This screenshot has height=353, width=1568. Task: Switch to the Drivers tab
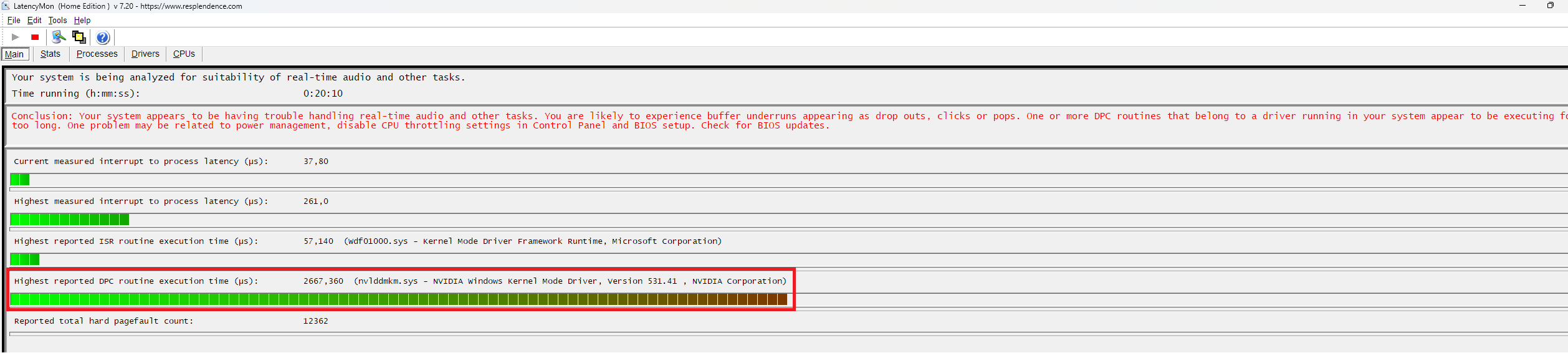tap(145, 54)
